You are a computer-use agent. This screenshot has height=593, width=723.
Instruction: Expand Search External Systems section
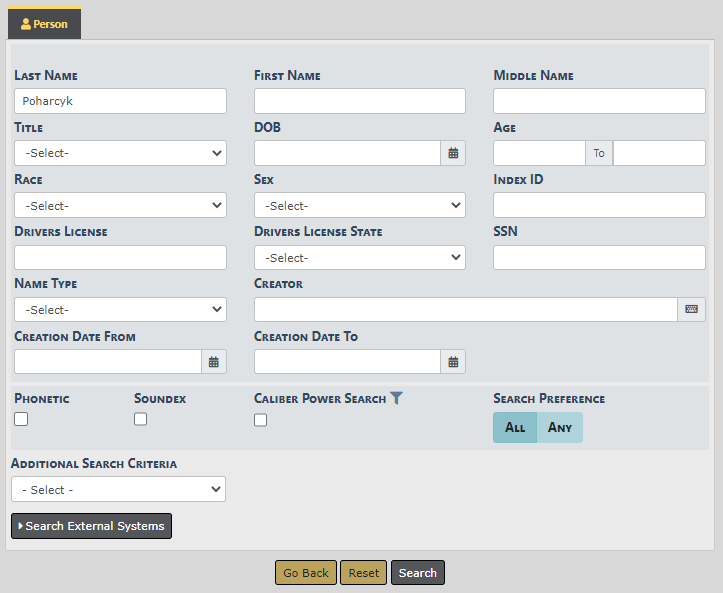click(x=91, y=526)
